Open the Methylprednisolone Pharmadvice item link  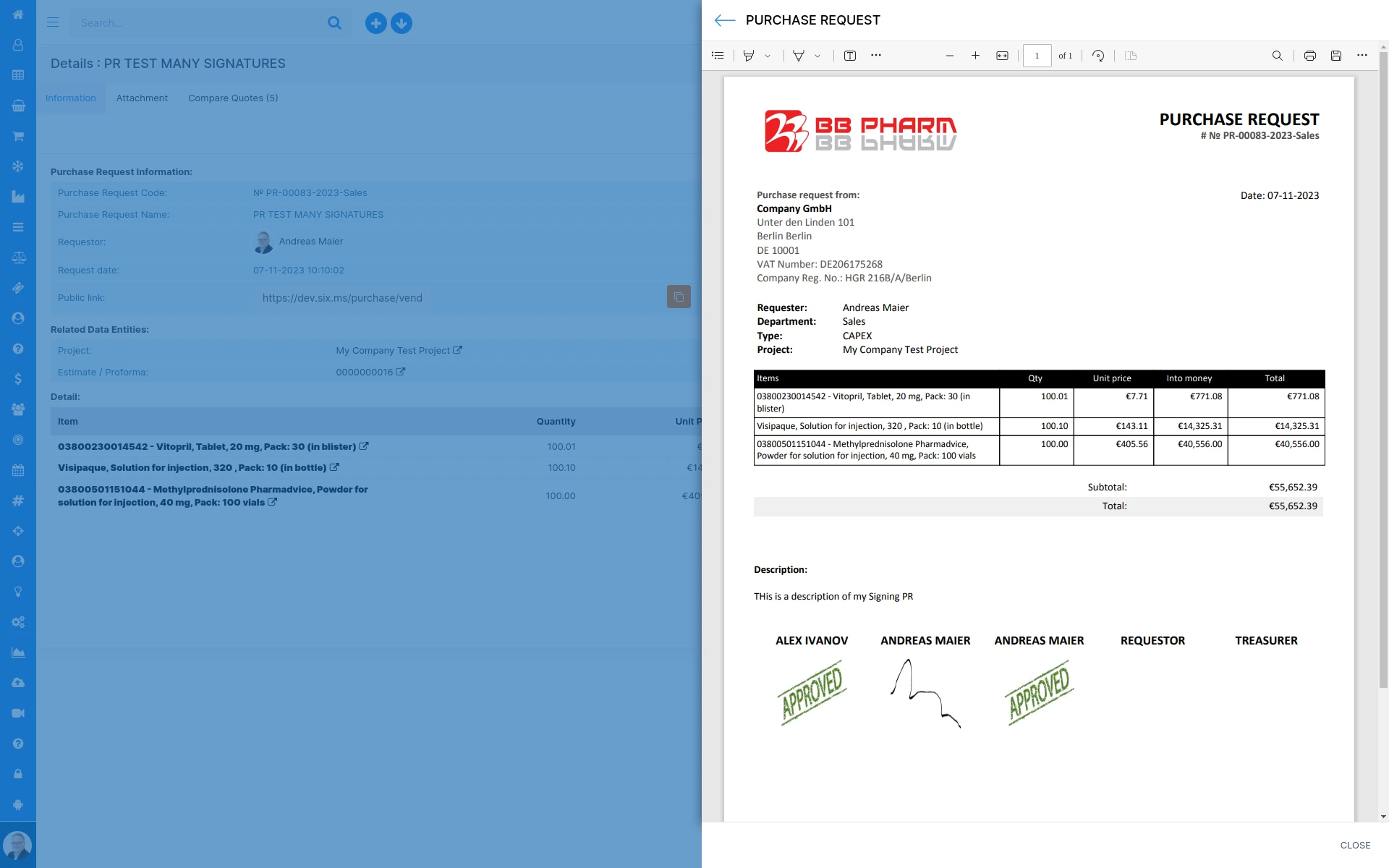pos(213,496)
